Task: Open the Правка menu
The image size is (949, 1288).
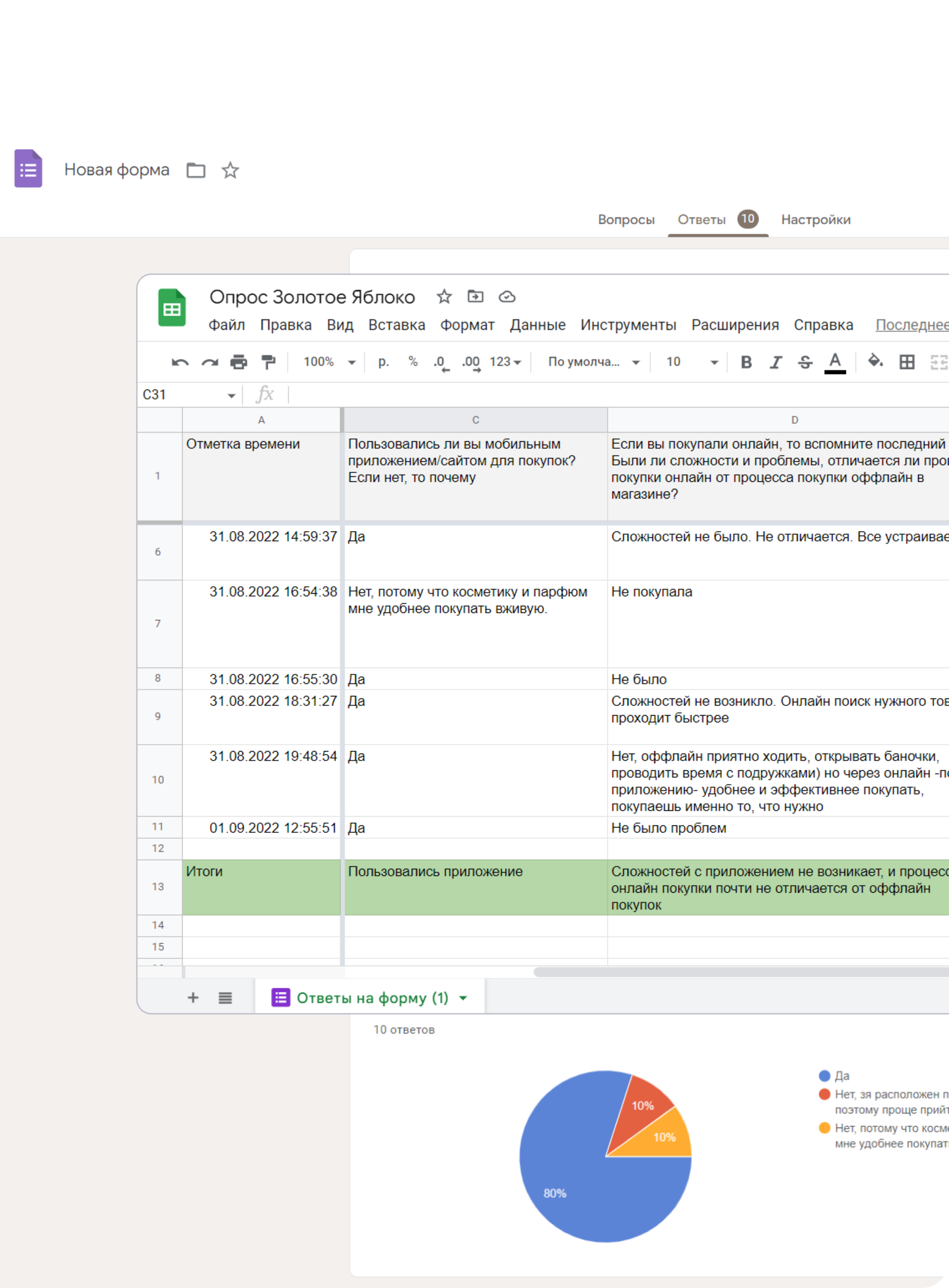Action: click(x=286, y=325)
